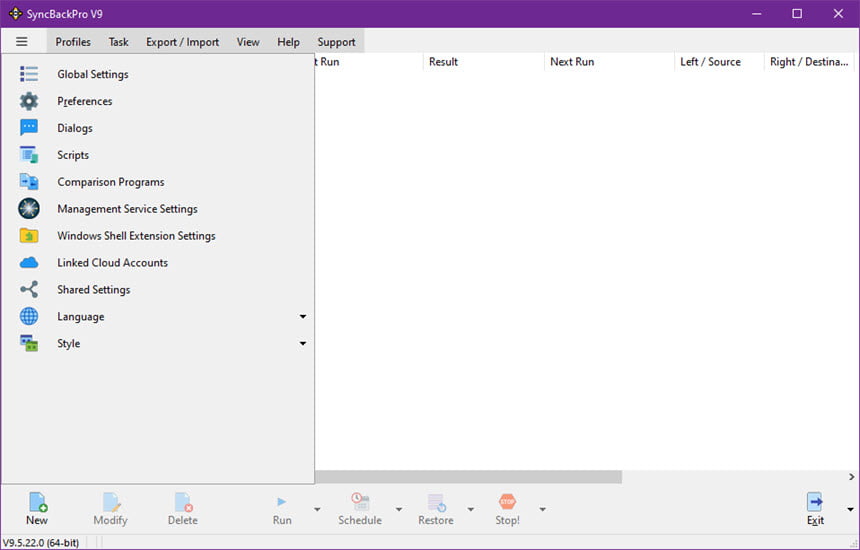
Task: Click the Exit toolbar button
Action: coord(815,509)
